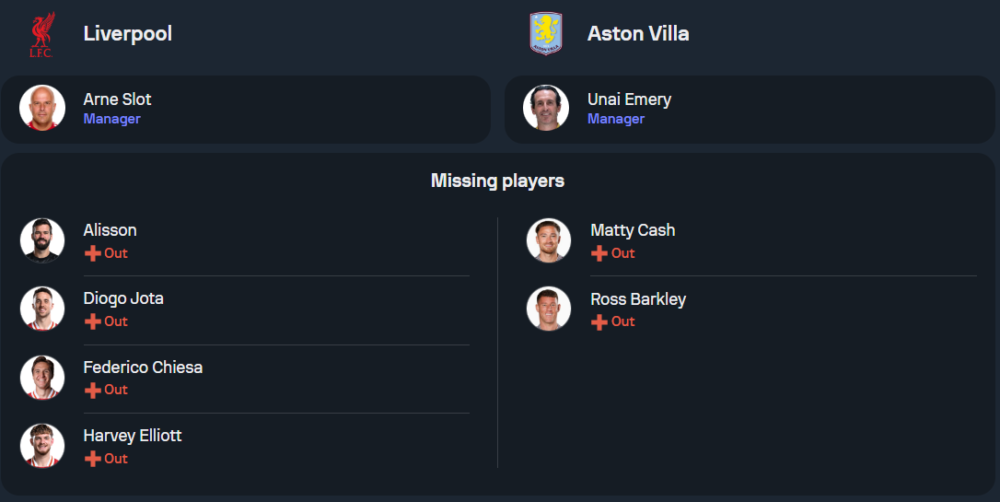
Task: Click Matty Cash's player avatar
Action: click(549, 240)
